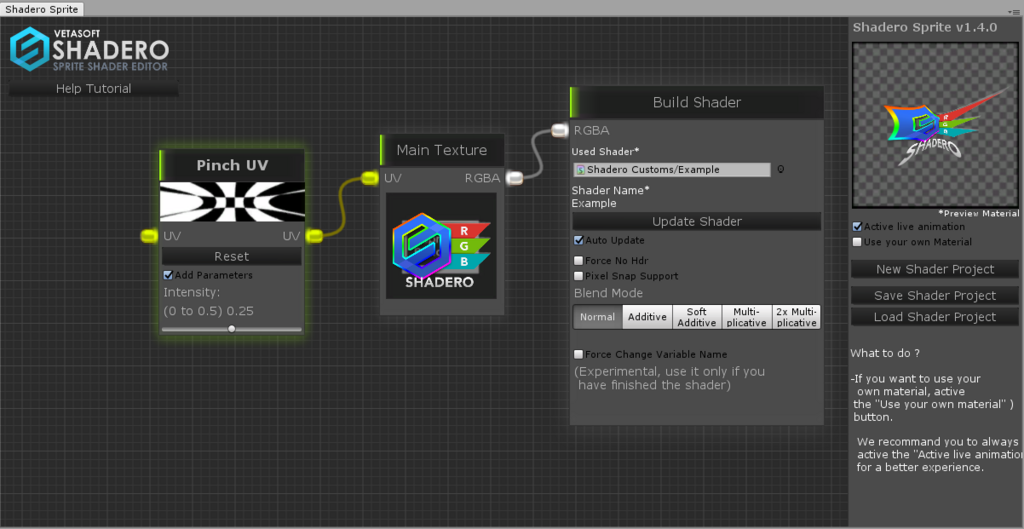
Task: Click the Used Shader field
Action: coord(672,169)
